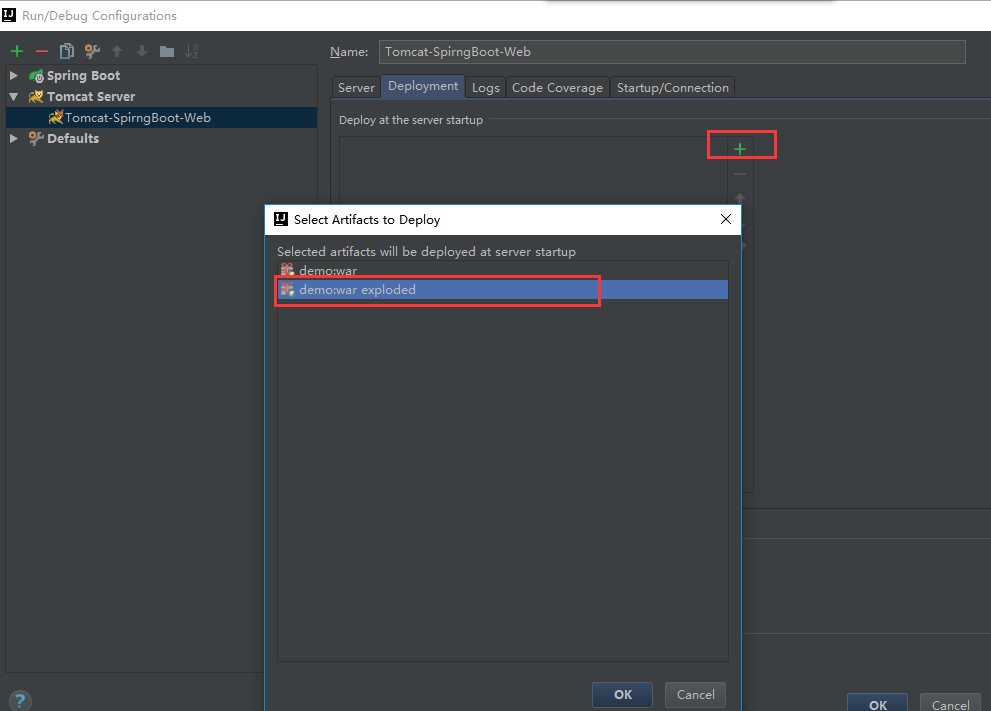Click the Copy Configuration icon
The image size is (991, 711).
[67, 51]
